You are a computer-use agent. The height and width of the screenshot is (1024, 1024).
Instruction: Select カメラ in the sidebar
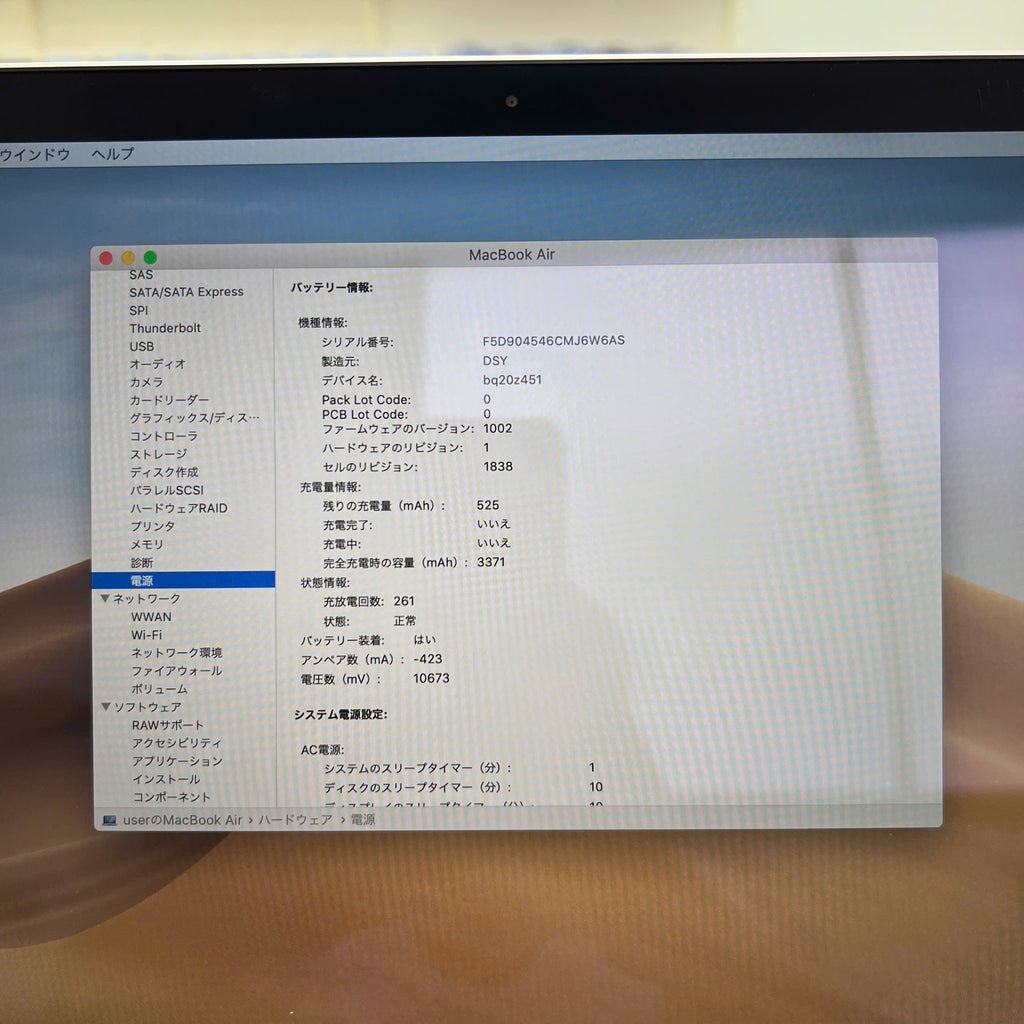point(146,382)
